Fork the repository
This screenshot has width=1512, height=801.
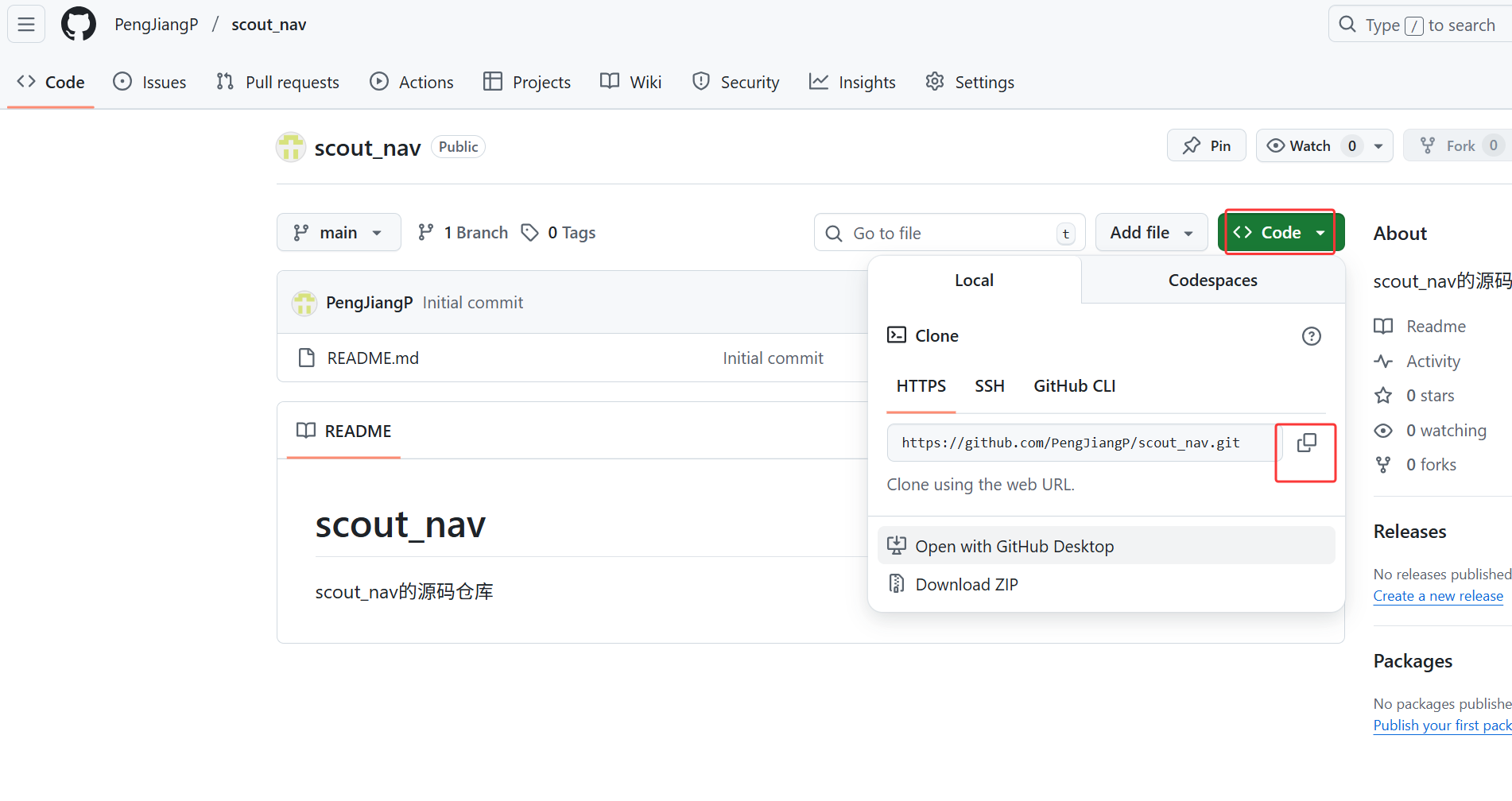(x=1460, y=145)
